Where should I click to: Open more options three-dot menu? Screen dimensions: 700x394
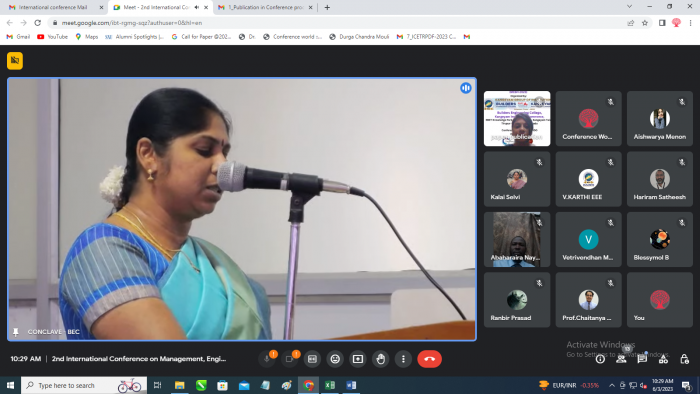coord(403,359)
